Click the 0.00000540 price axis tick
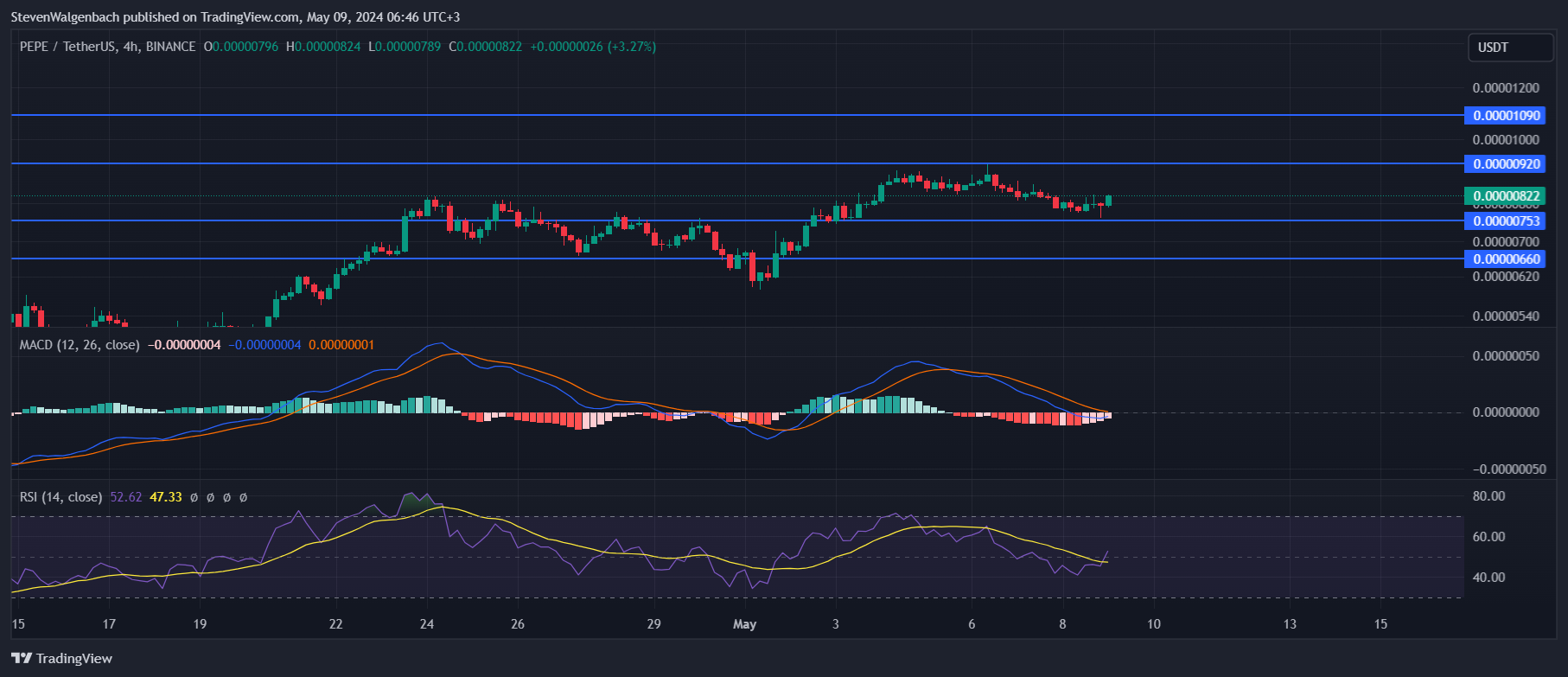This screenshot has height=677, width=1568. coord(1506,316)
